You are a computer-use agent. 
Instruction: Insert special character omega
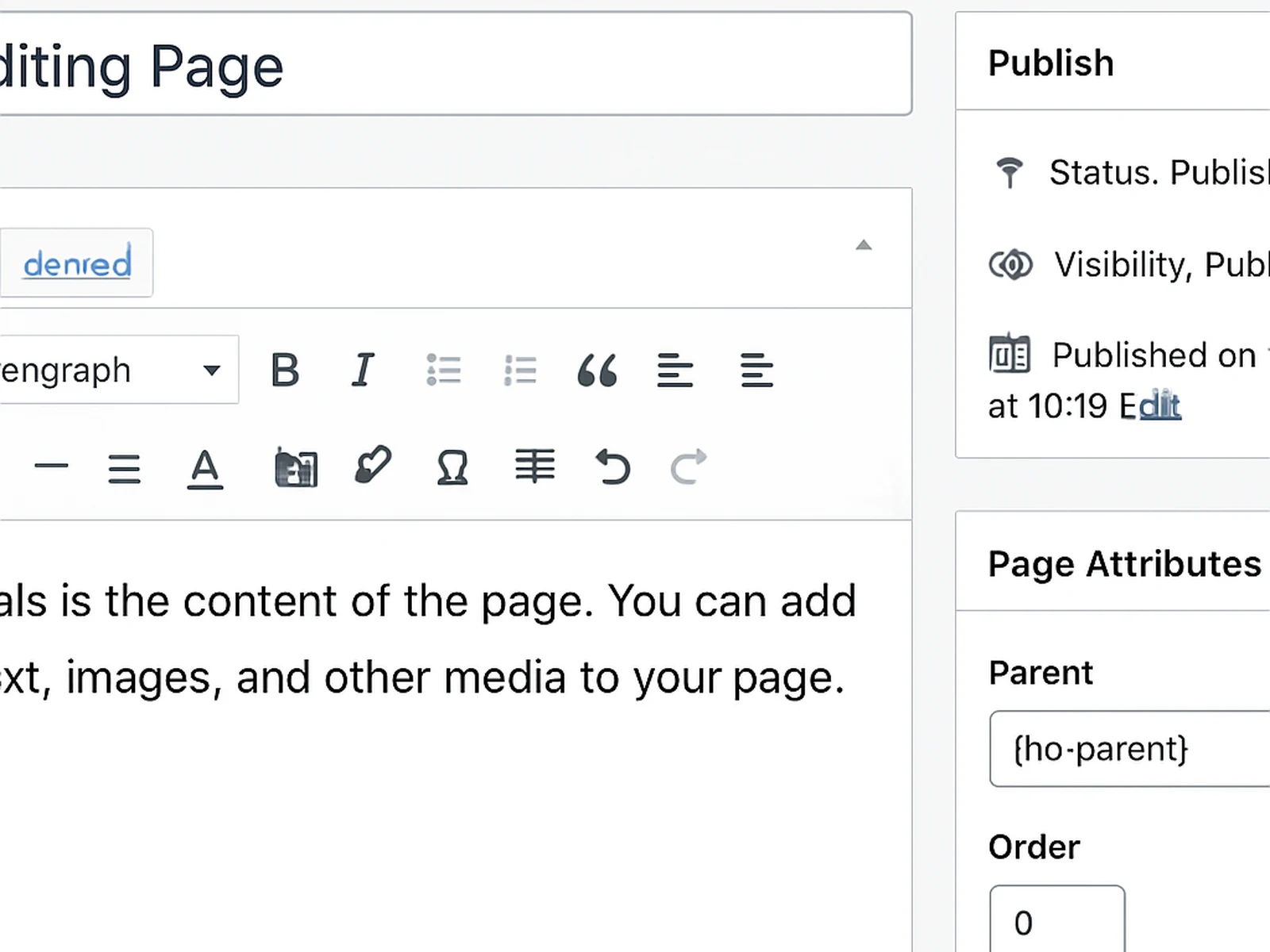452,467
